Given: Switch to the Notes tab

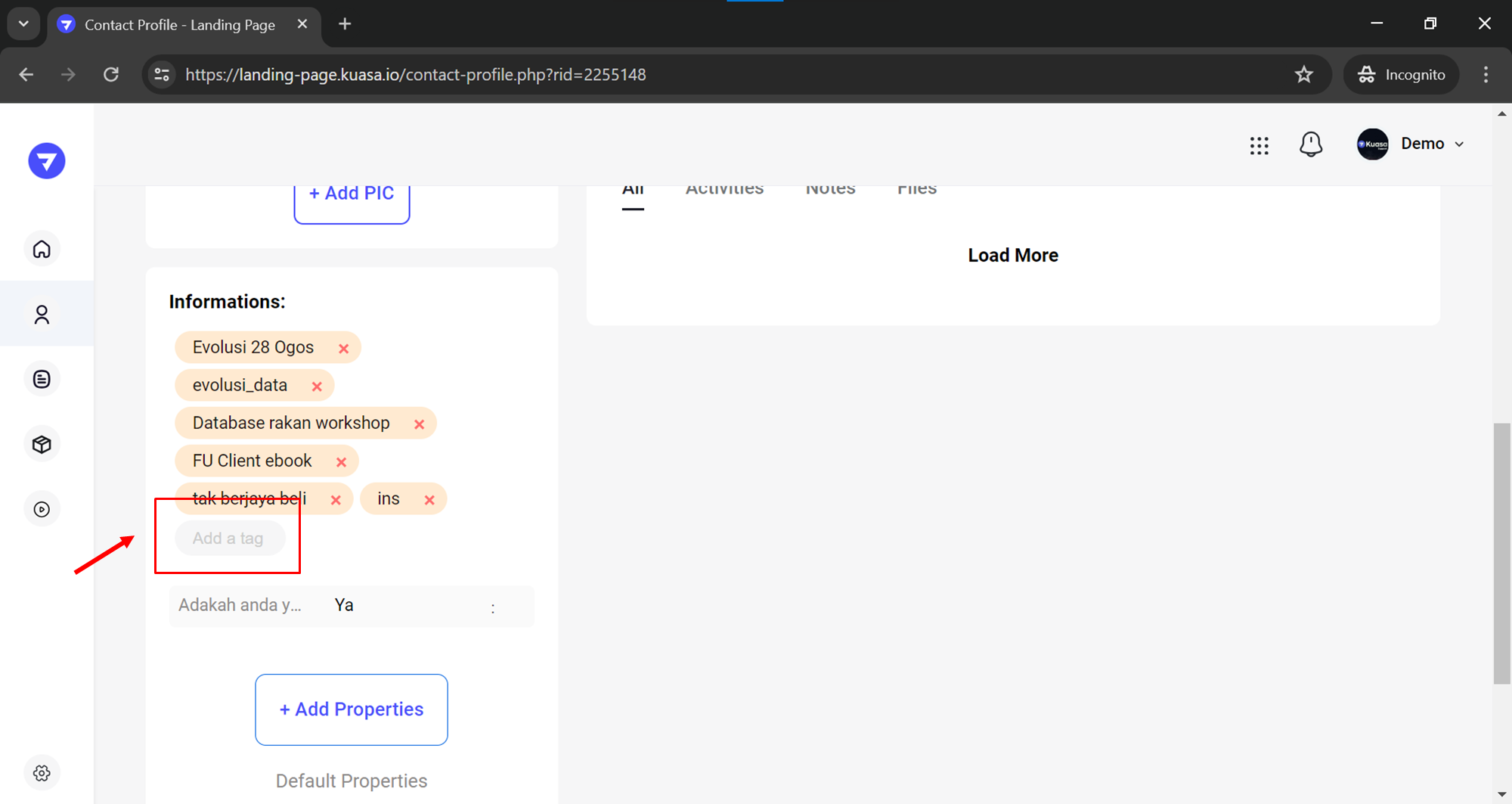Looking at the screenshot, I should [x=830, y=189].
